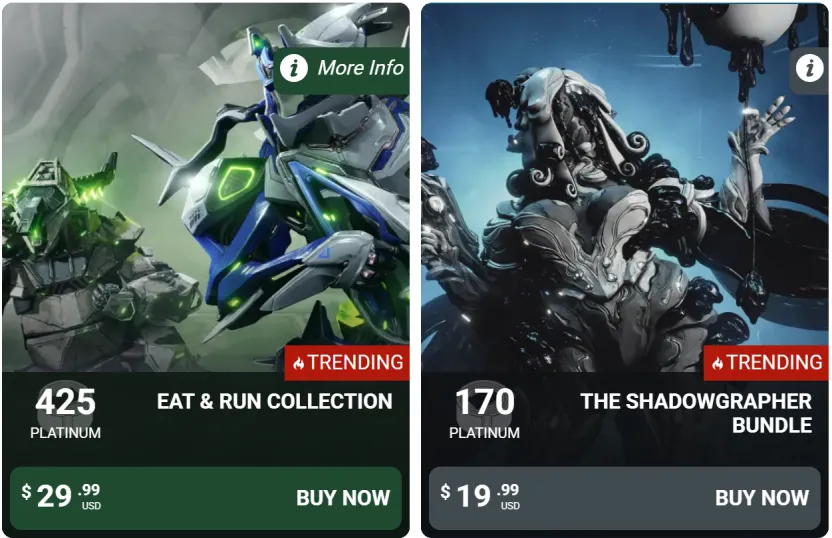
Task: Open The Shadowgrapher Bundle title
Action: pos(696,413)
